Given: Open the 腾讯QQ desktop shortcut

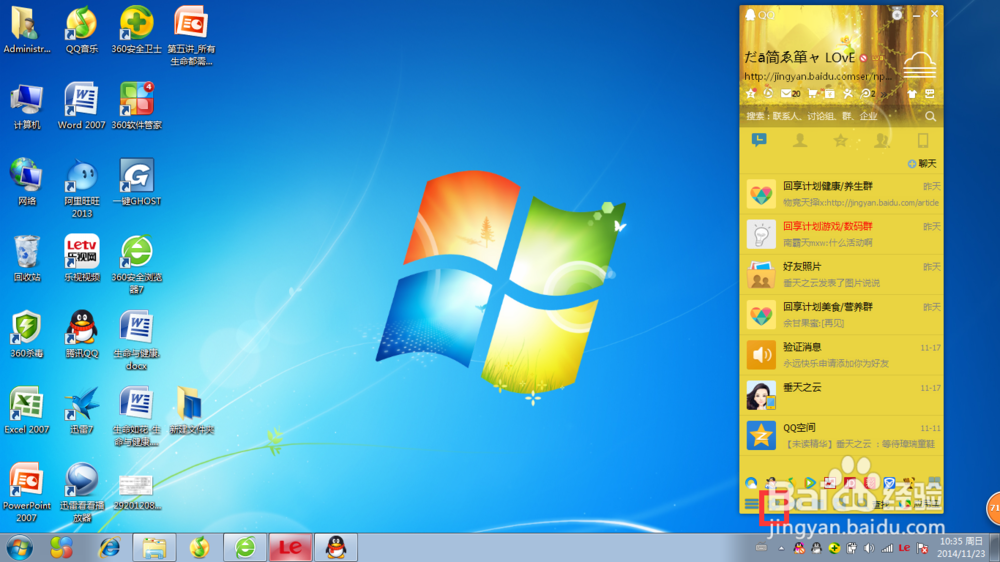Looking at the screenshot, I should coord(82,334).
